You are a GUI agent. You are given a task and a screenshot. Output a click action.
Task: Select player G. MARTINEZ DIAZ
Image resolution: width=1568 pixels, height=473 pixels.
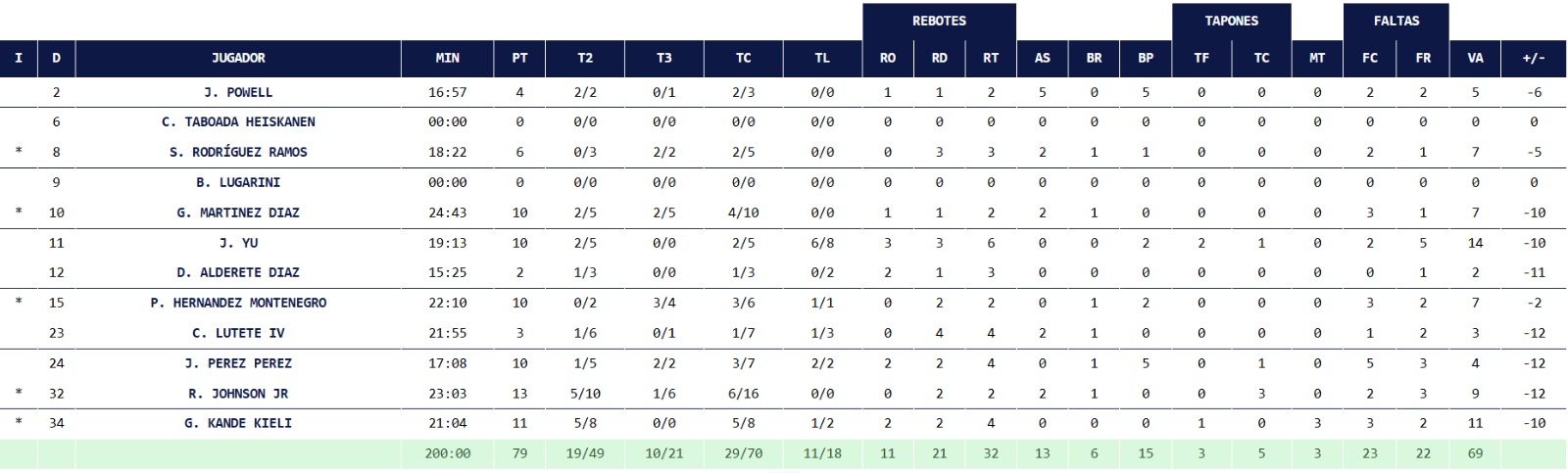coord(238,213)
